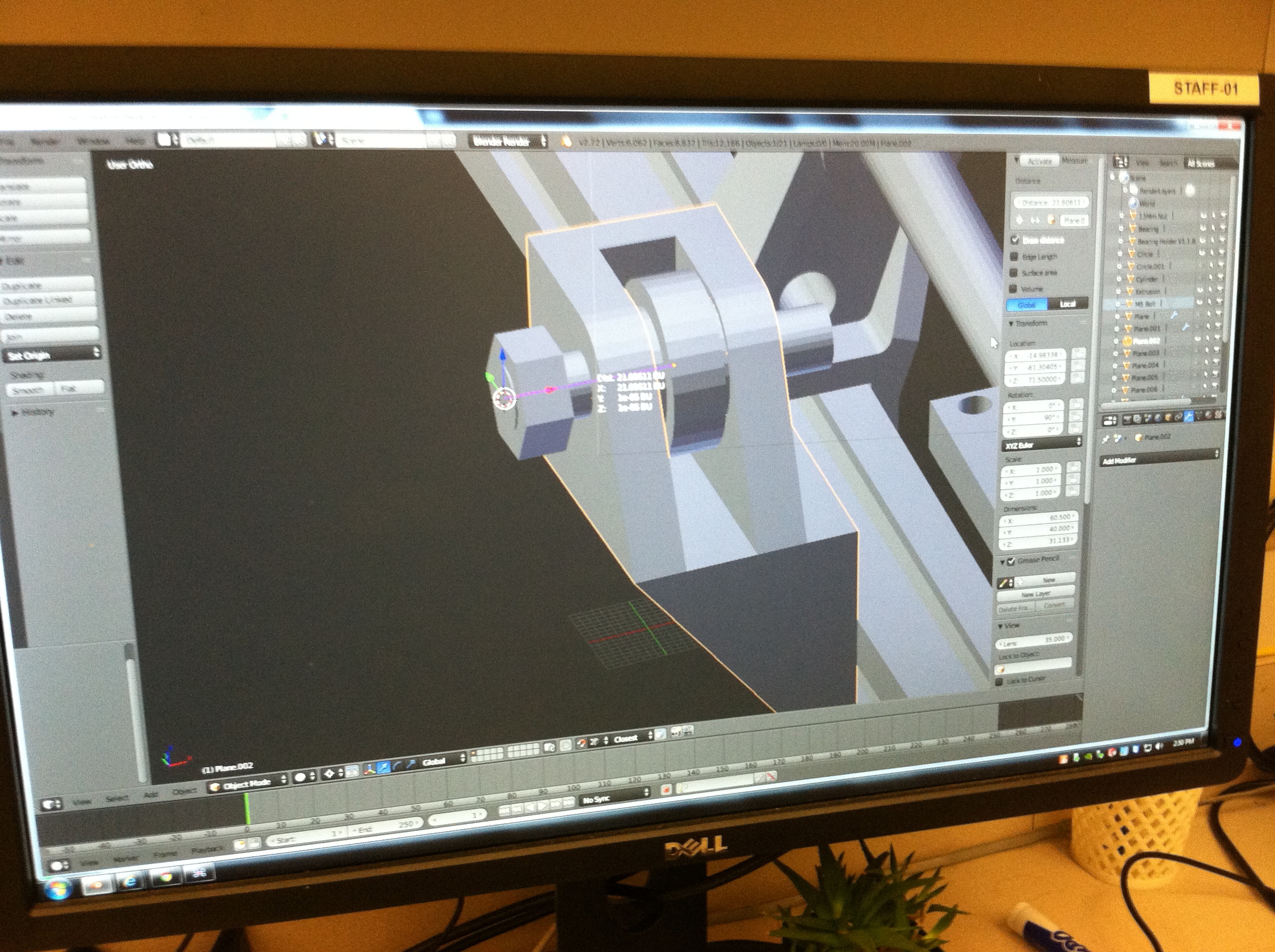Open Internet Explorer from the taskbar
This screenshot has height=952, width=1275.
[131, 882]
